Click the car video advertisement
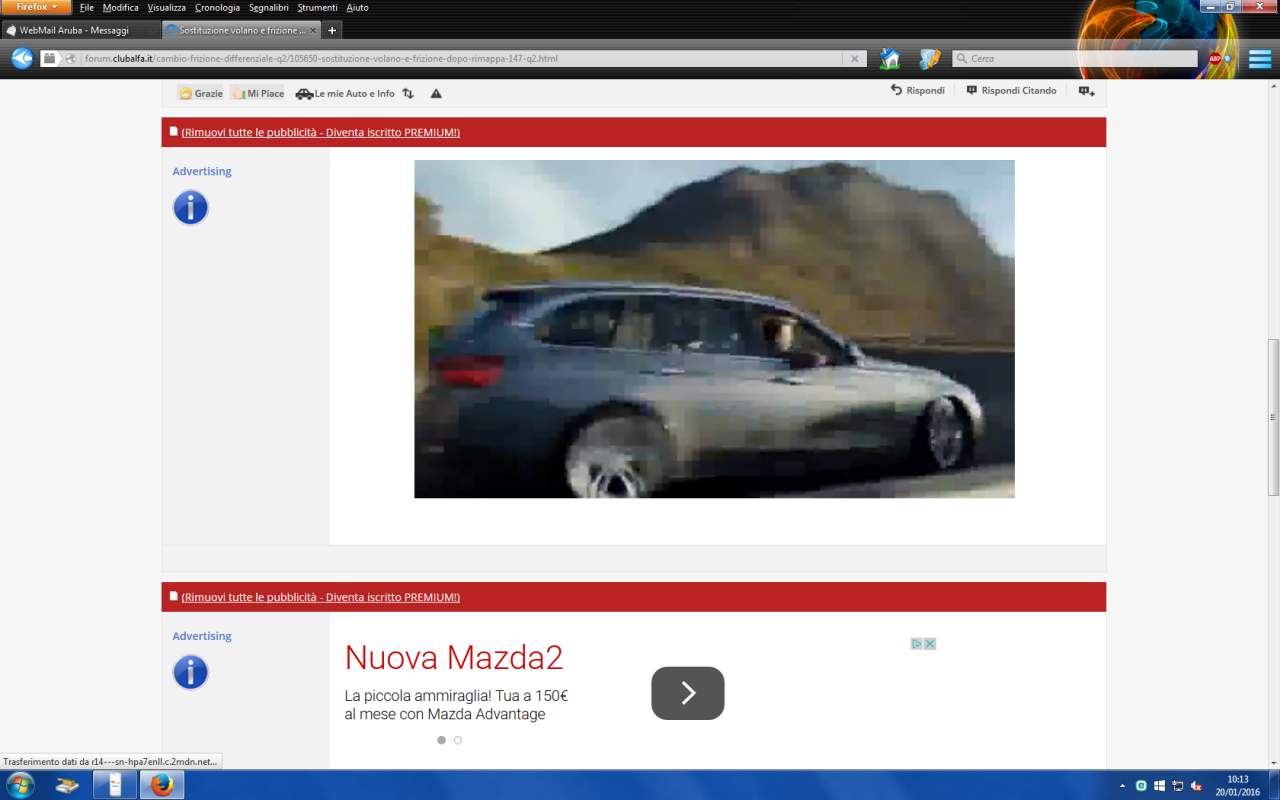The image size is (1280, 800). tap(714, 329)
